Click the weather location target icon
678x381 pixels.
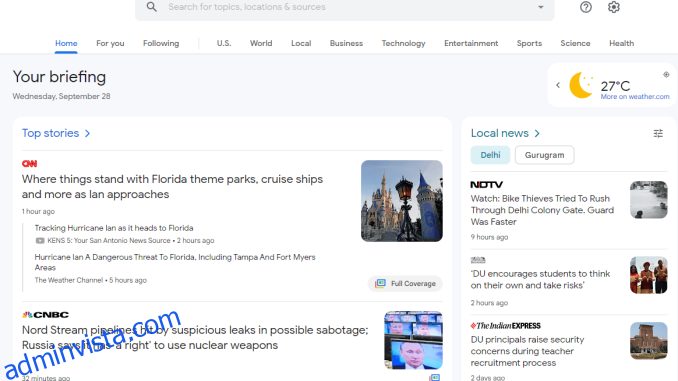pos(666,75)
